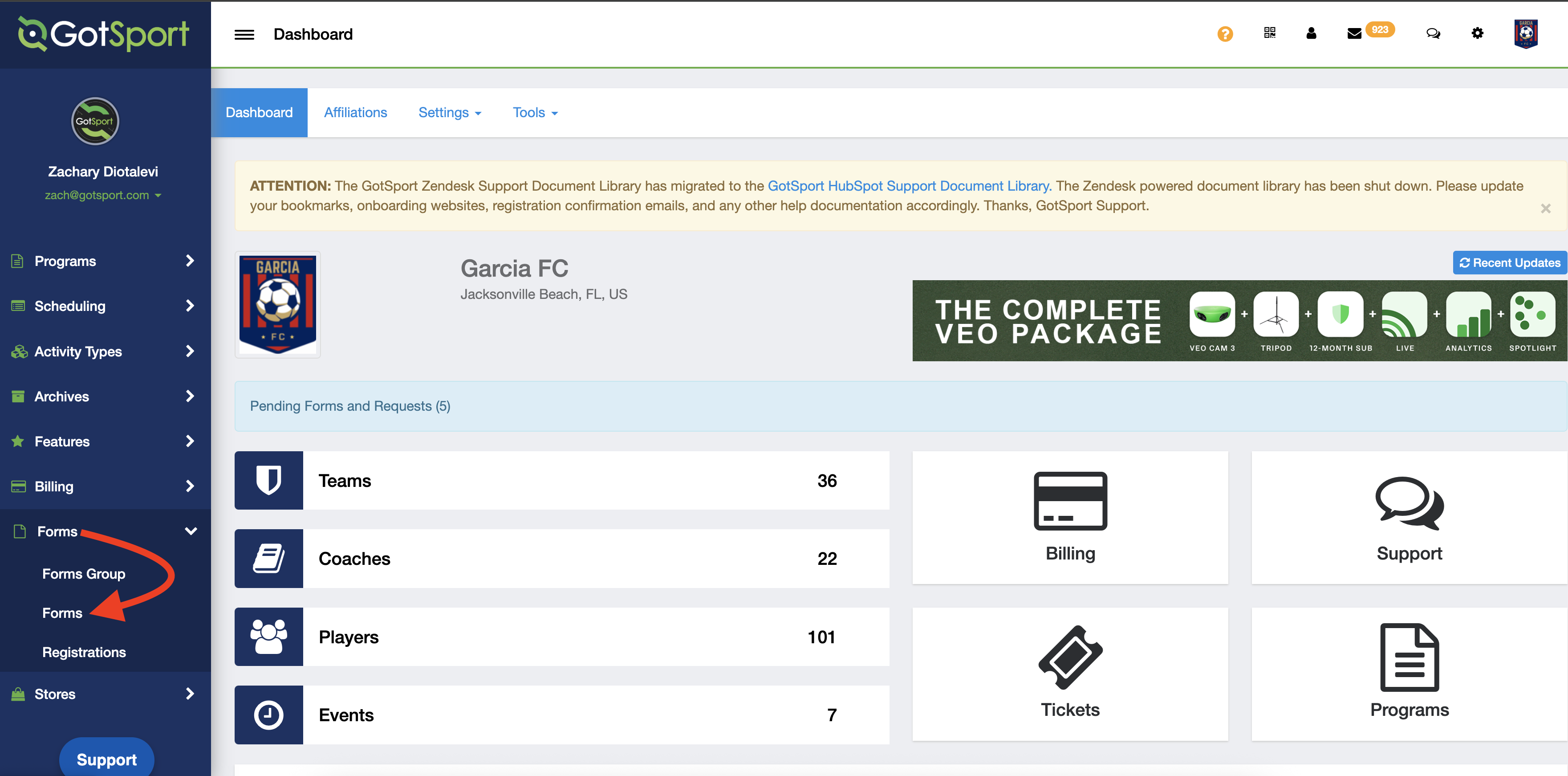Expand the Stores sidebar chevron
Image resolution: width=1568 pixels, height=776 pixels.
190,693
